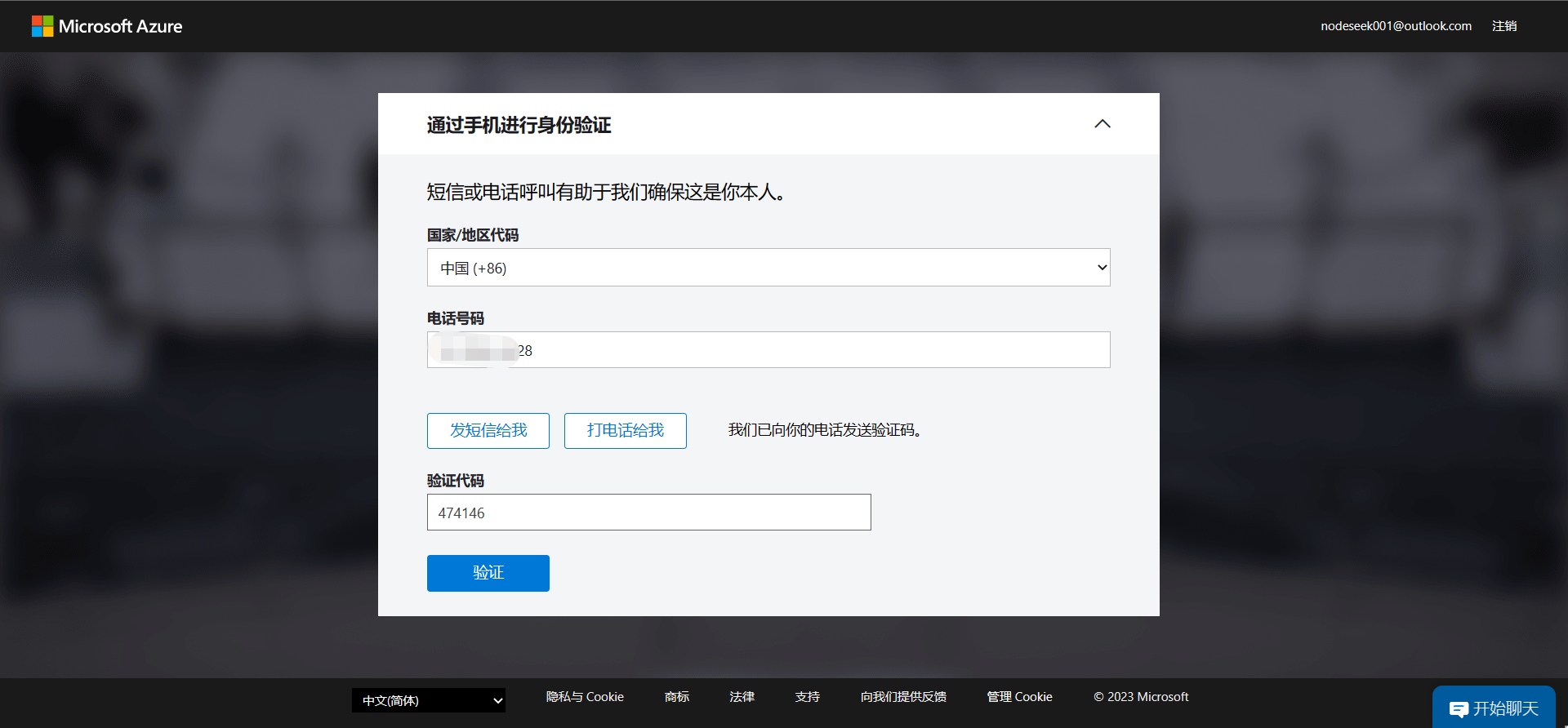Open the 法律 footer link
Viewport: 1568px width, 728px height.
tap(742, 697)
